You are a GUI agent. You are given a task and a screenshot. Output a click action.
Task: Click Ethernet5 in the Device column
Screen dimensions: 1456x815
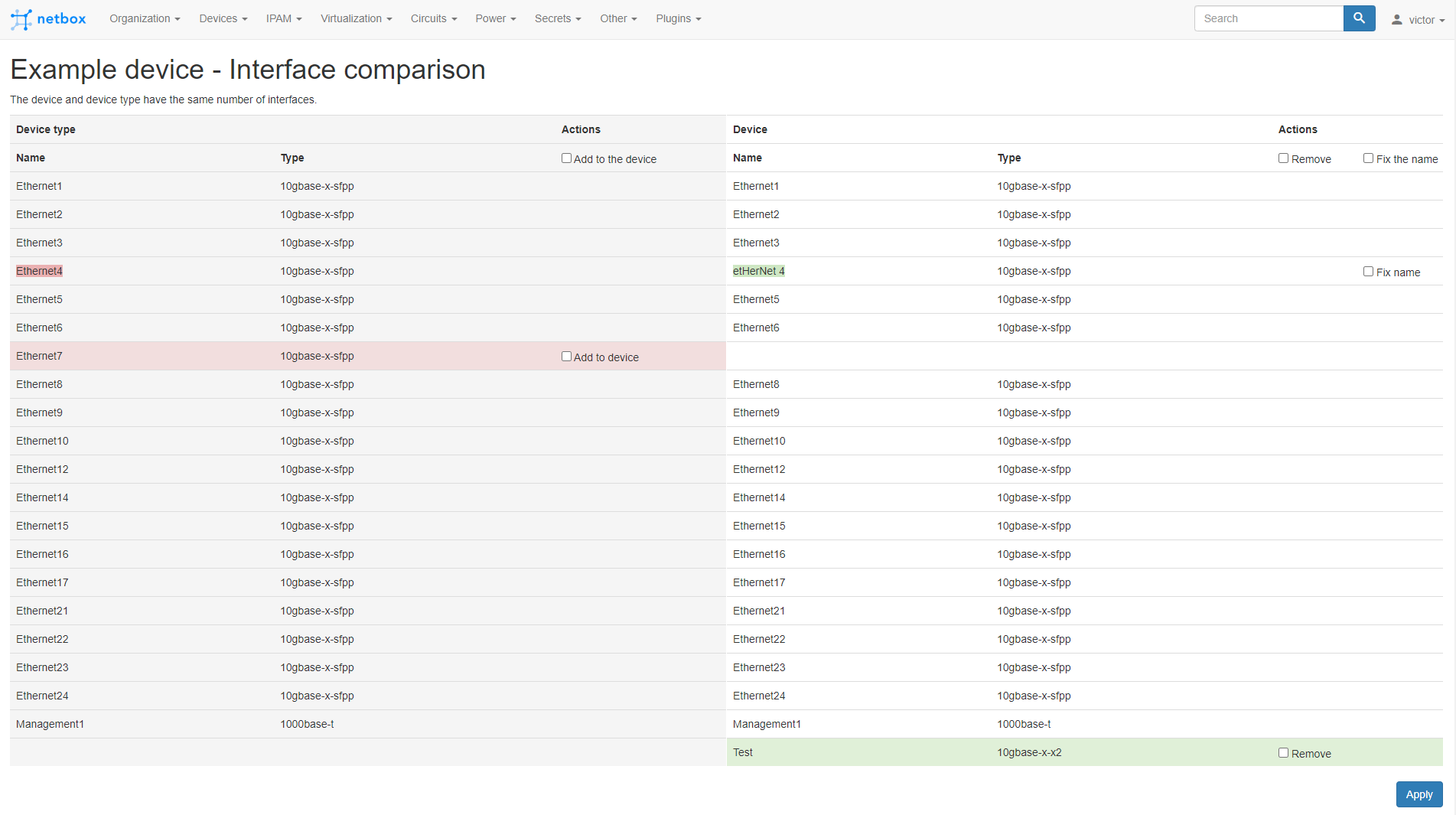pyautogui.click(x=756, y=299)
